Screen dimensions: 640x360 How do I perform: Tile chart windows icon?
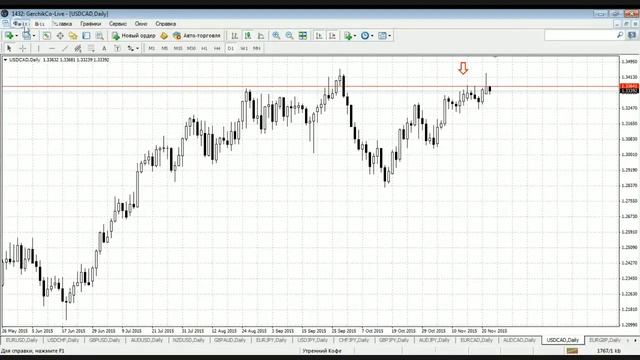[x=303, y=36]
